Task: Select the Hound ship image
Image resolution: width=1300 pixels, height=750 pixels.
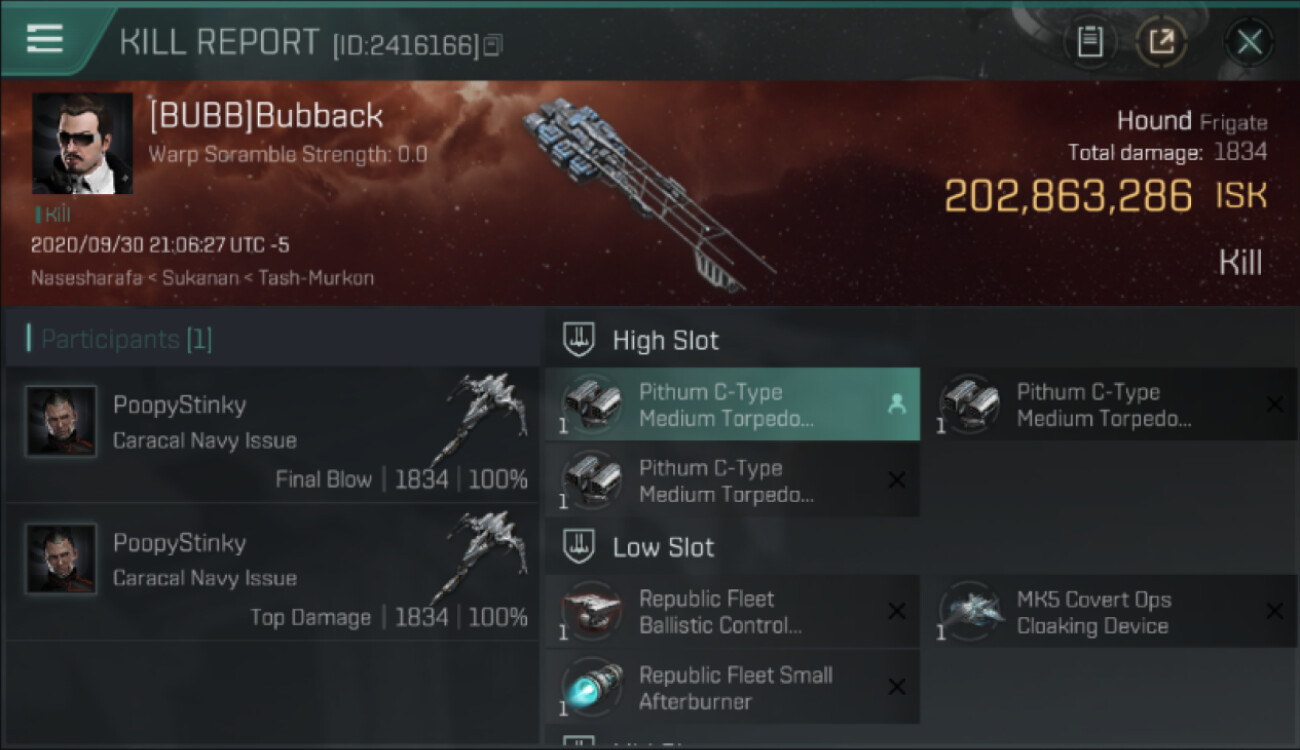Action: (648, 193)
